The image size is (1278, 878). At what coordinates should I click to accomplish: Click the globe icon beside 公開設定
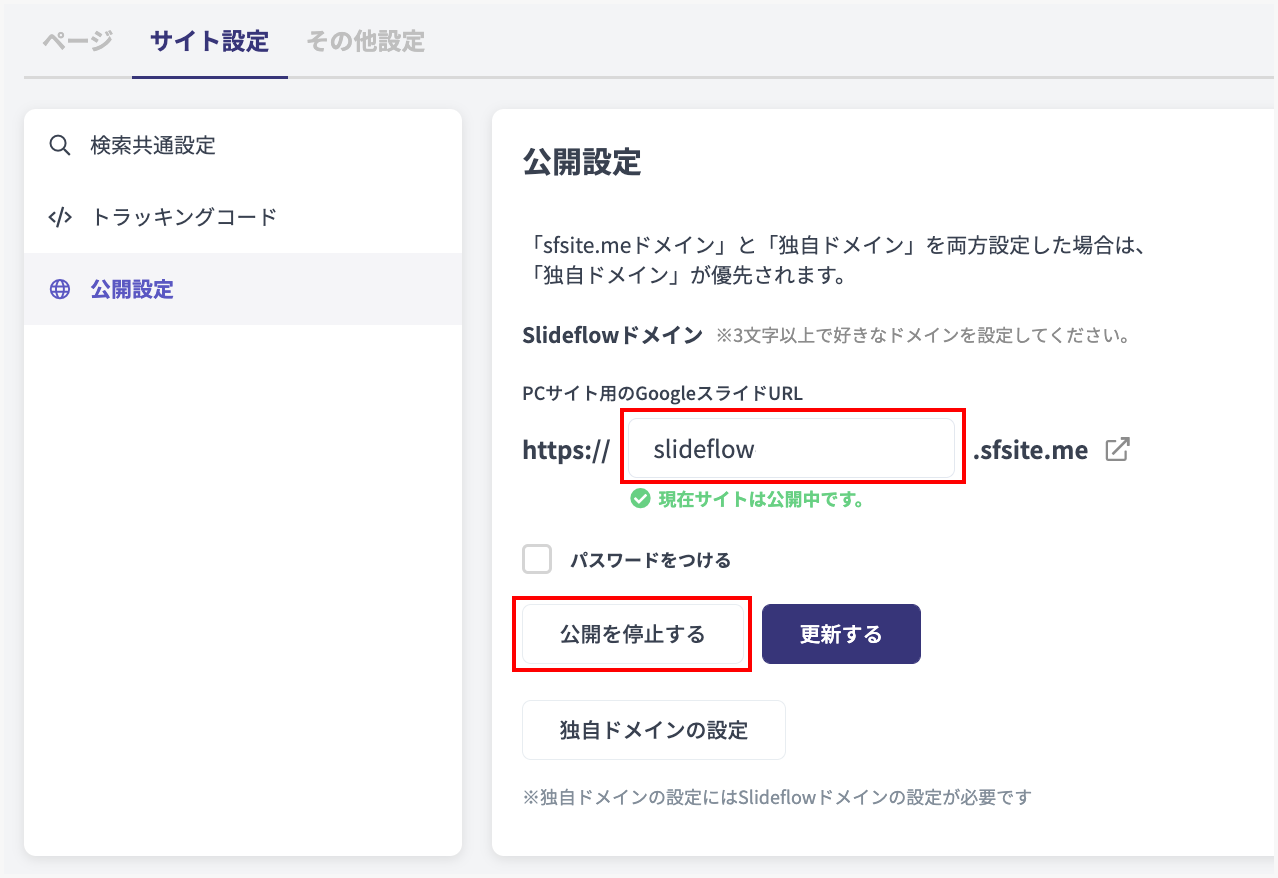click(x=60, y=290)
